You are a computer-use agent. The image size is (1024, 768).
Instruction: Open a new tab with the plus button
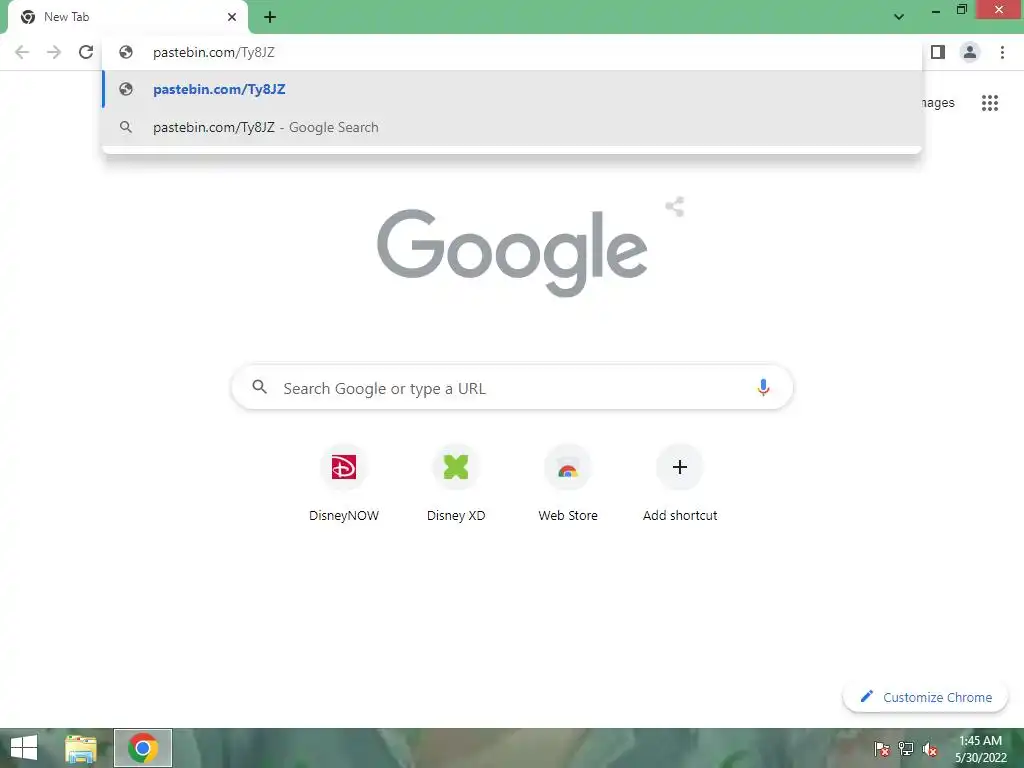coord(270,17)
